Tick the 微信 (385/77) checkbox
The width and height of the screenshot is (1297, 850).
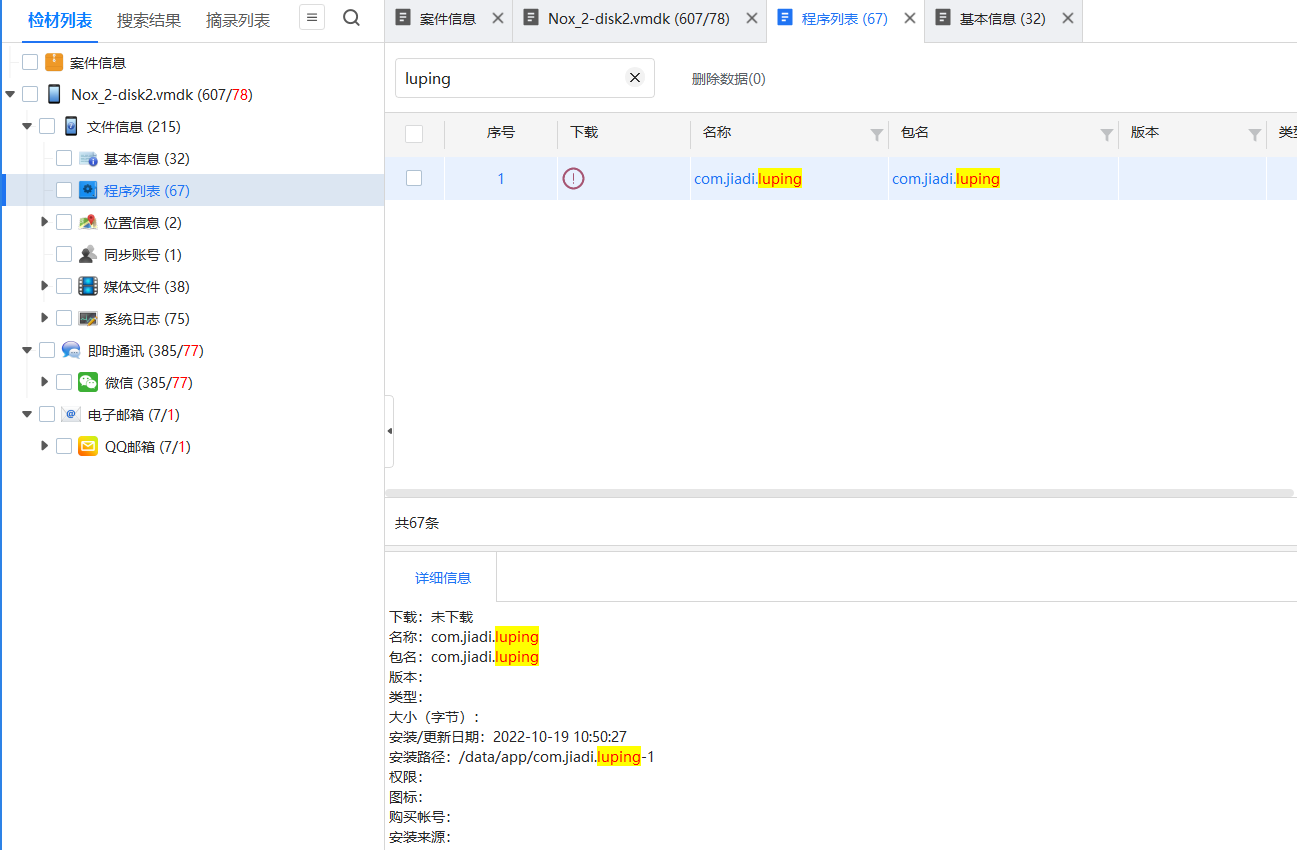64,382
